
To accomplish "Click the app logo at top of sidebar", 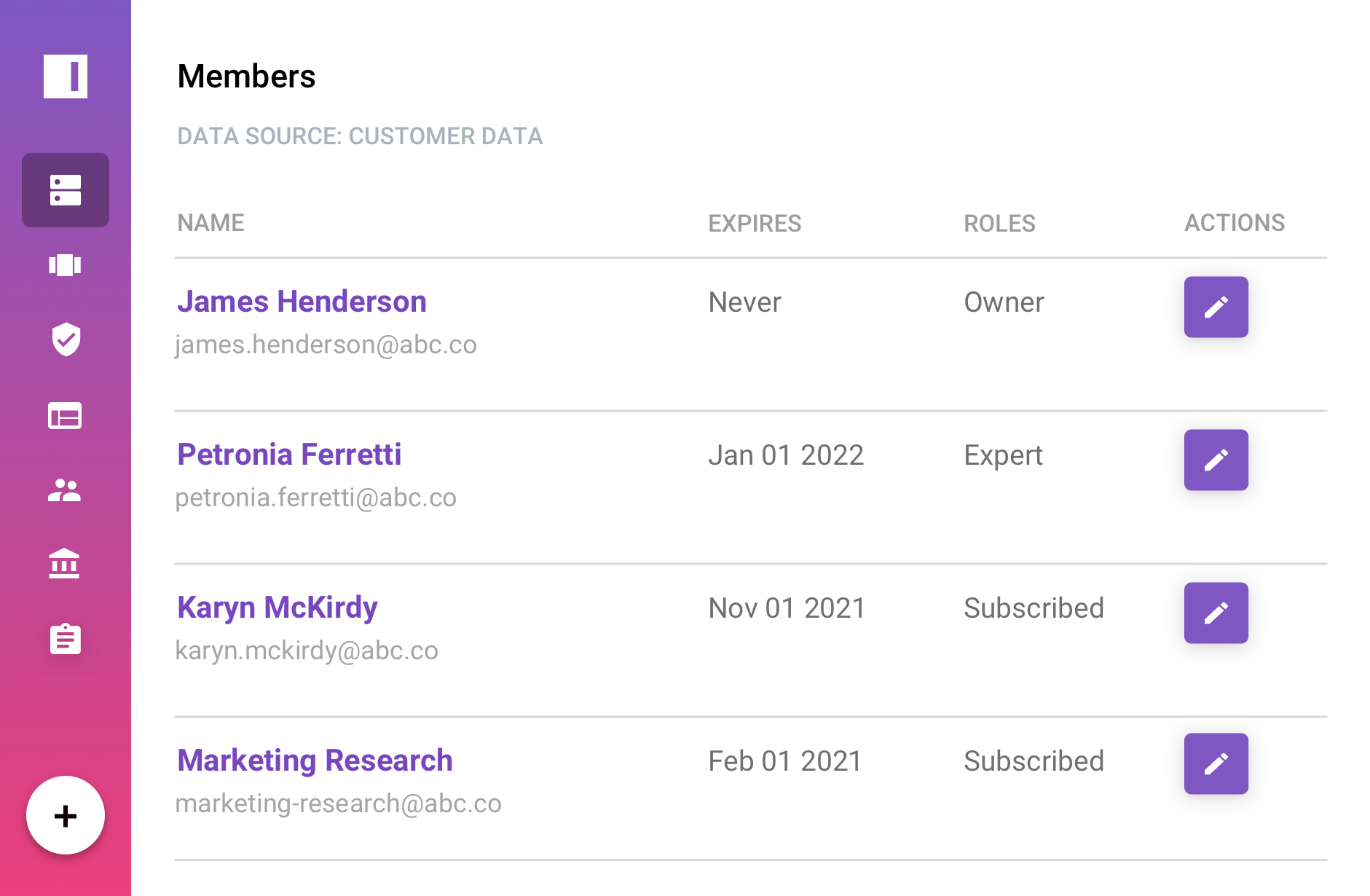I will click(66, 76).
